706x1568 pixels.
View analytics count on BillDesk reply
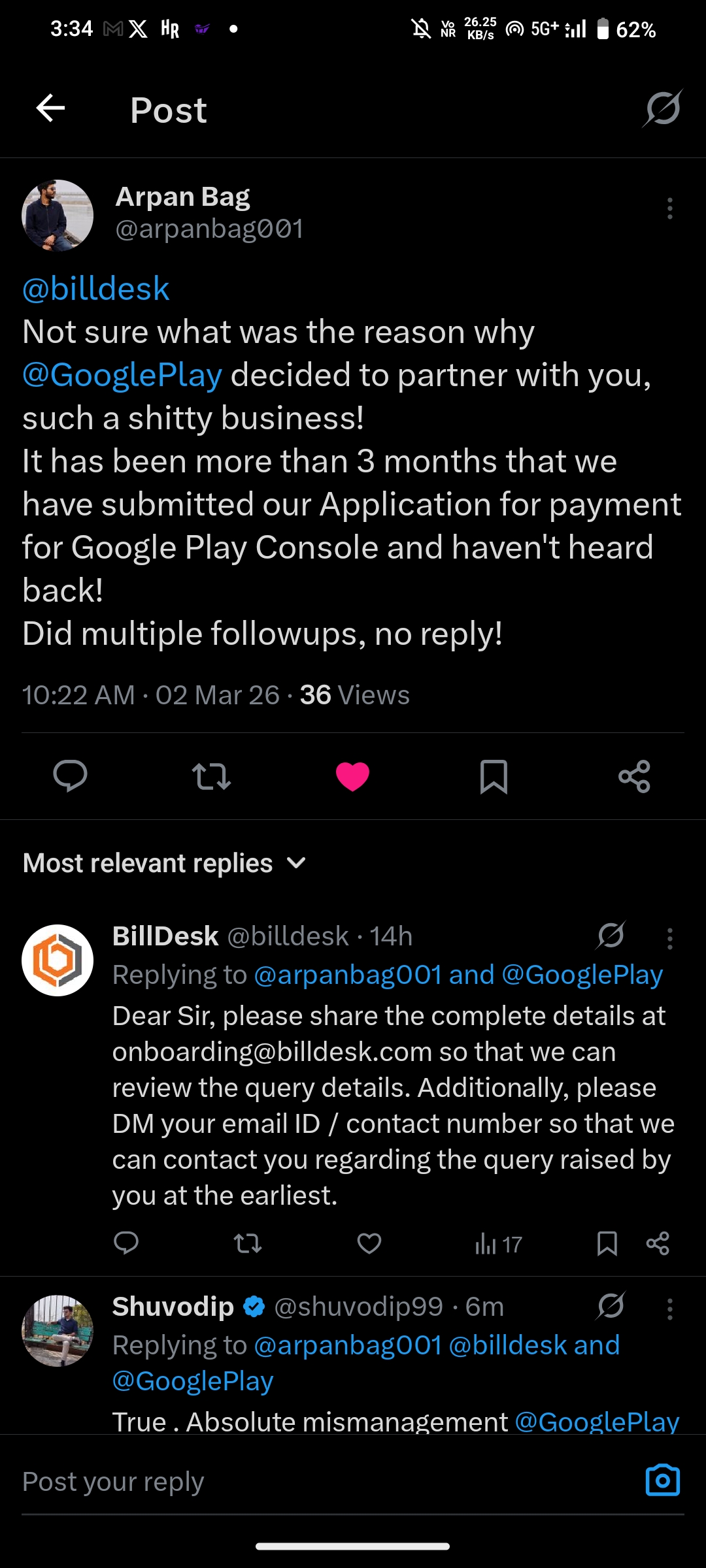pyautogui.click(x=498, y=1244)
